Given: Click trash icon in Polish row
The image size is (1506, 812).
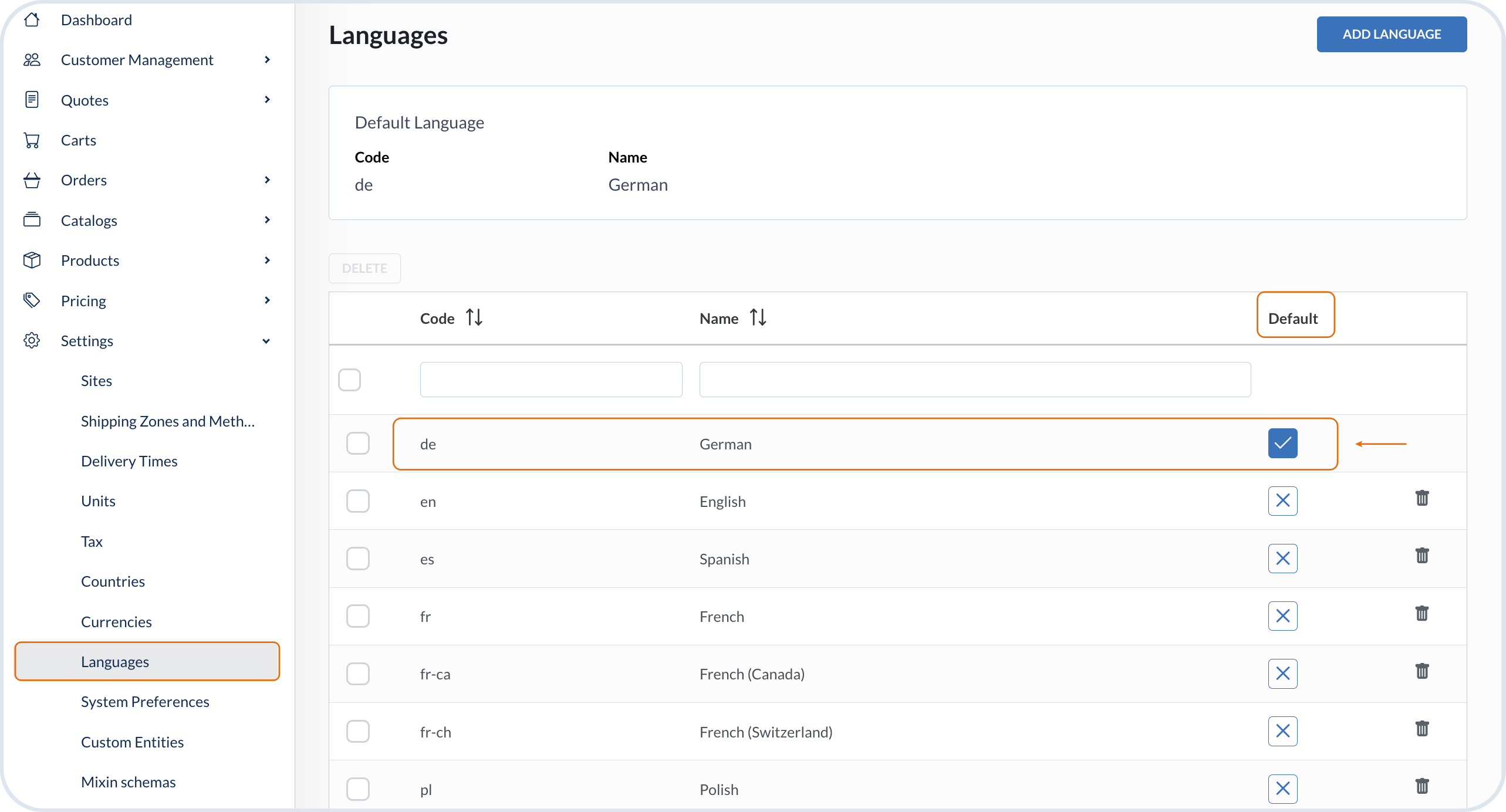Looking at the screenshot, I should point(1421,786).
